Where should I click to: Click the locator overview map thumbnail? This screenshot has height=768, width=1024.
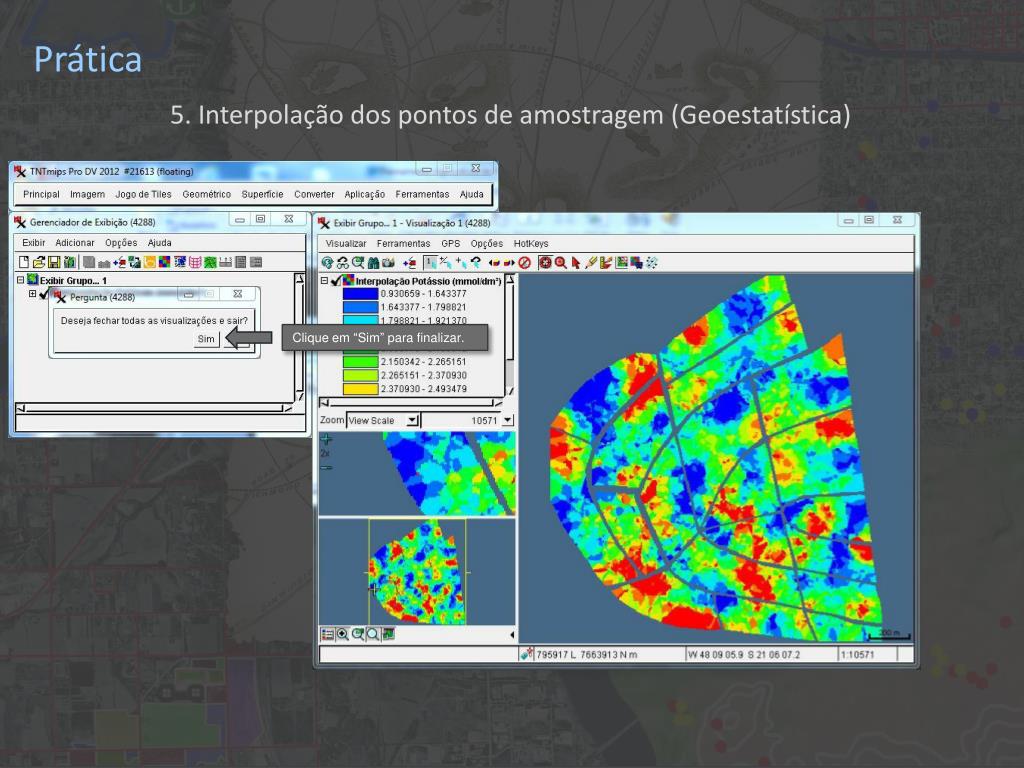(x=418, y=571)
